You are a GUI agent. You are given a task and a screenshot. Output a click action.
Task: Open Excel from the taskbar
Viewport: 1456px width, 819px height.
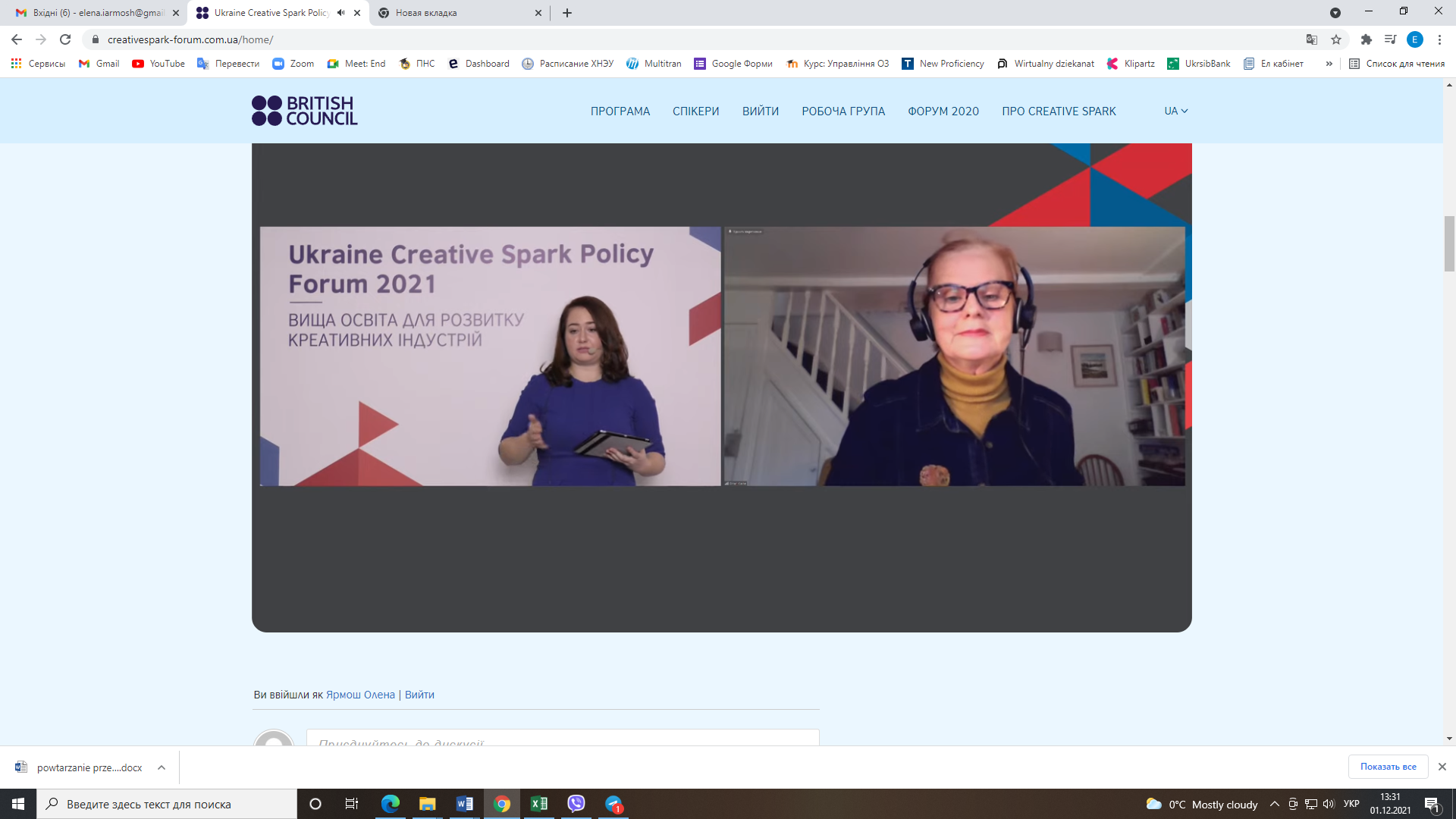(539, 804)
